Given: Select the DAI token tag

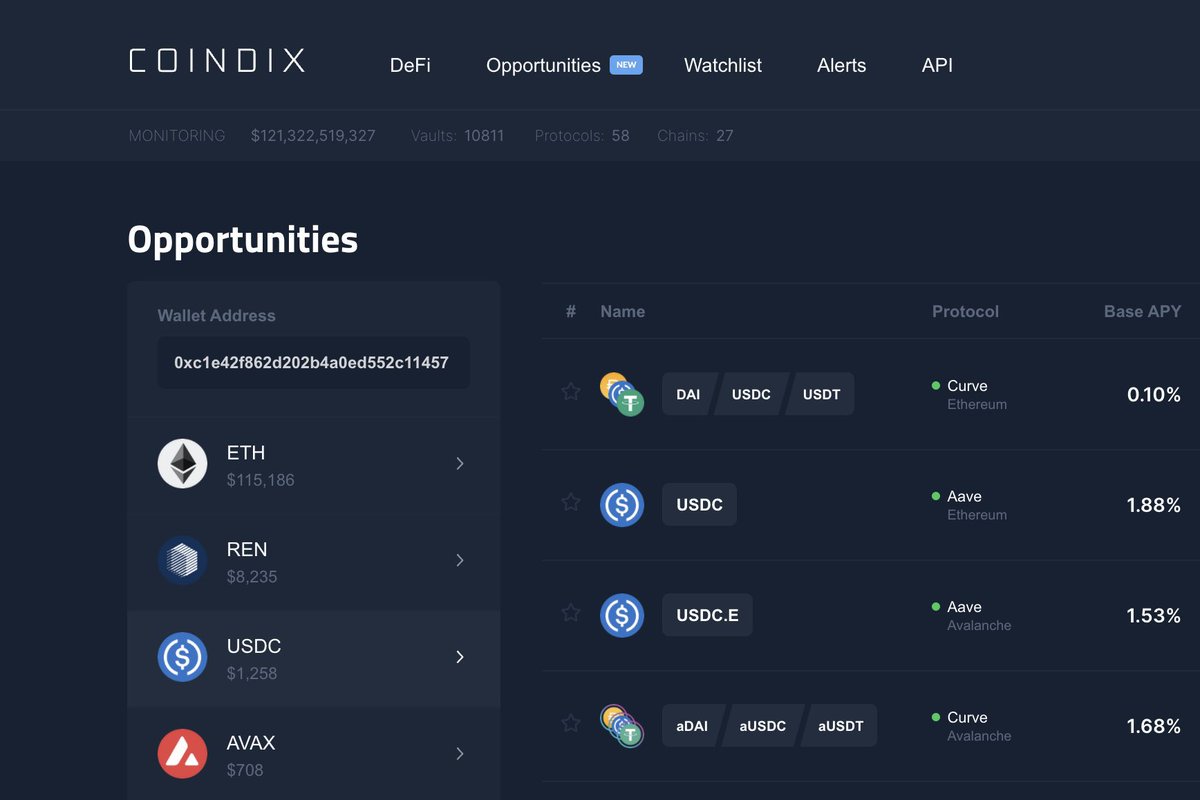Looking at the screenshot, I should click(688, 394).
